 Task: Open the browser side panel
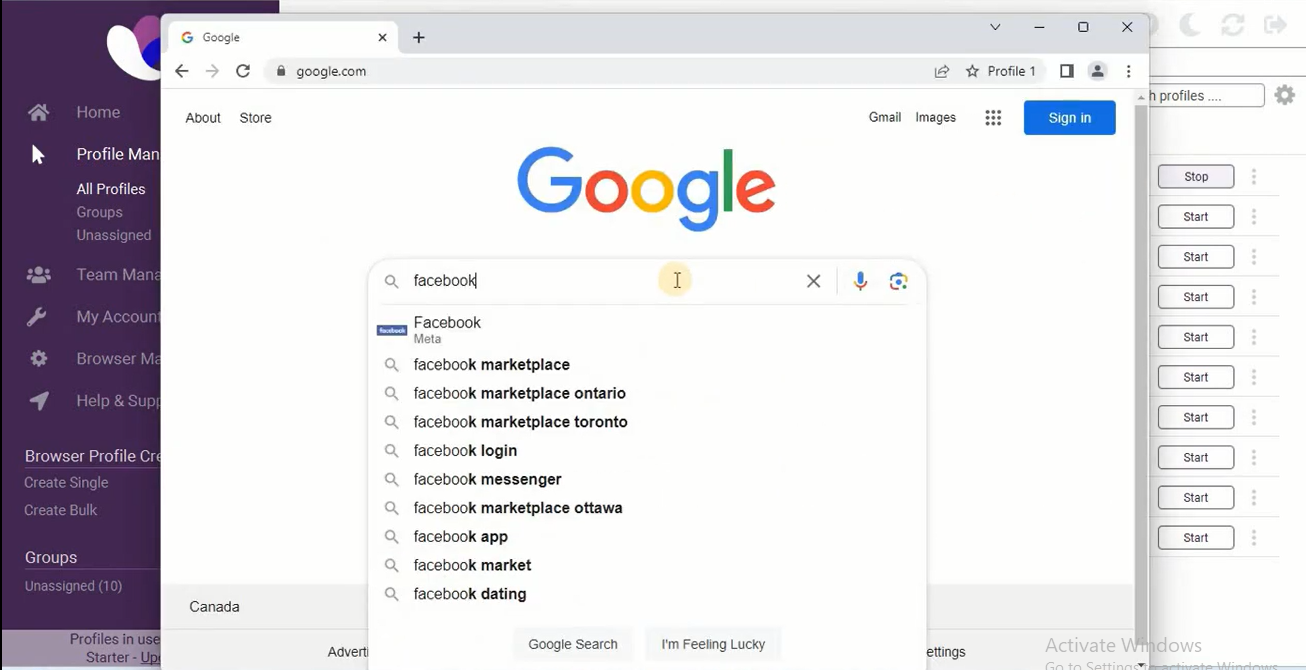1067,71
